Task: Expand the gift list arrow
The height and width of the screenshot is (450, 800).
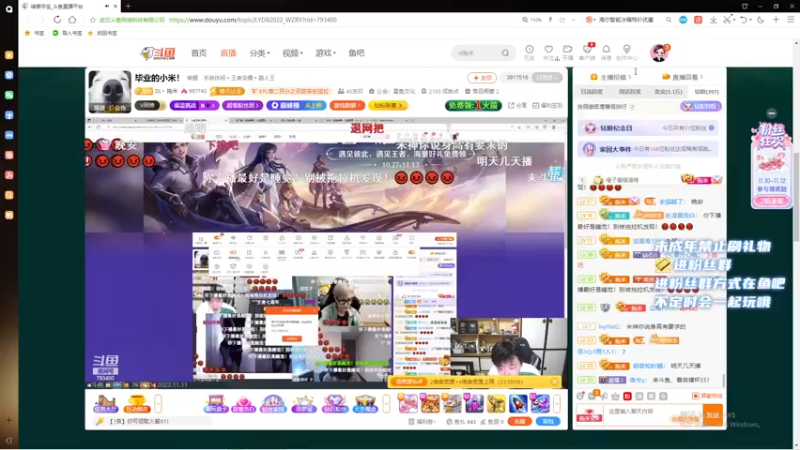Action: [557, 404]
